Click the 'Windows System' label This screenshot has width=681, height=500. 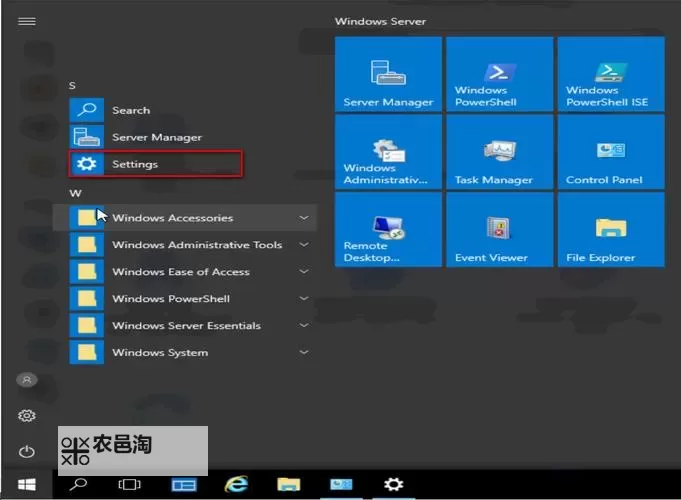(160, 353)
